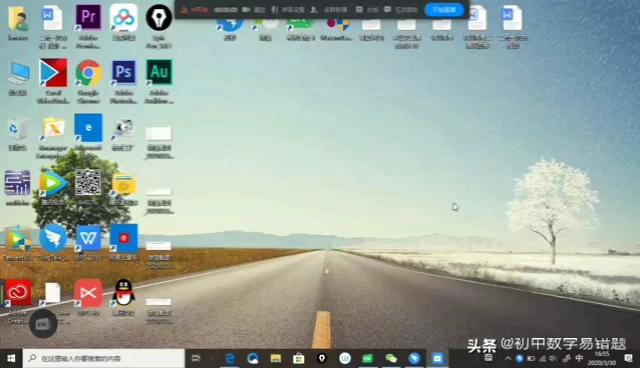Expand the hidden system tray icons chevron

click(x=508, y=359)
